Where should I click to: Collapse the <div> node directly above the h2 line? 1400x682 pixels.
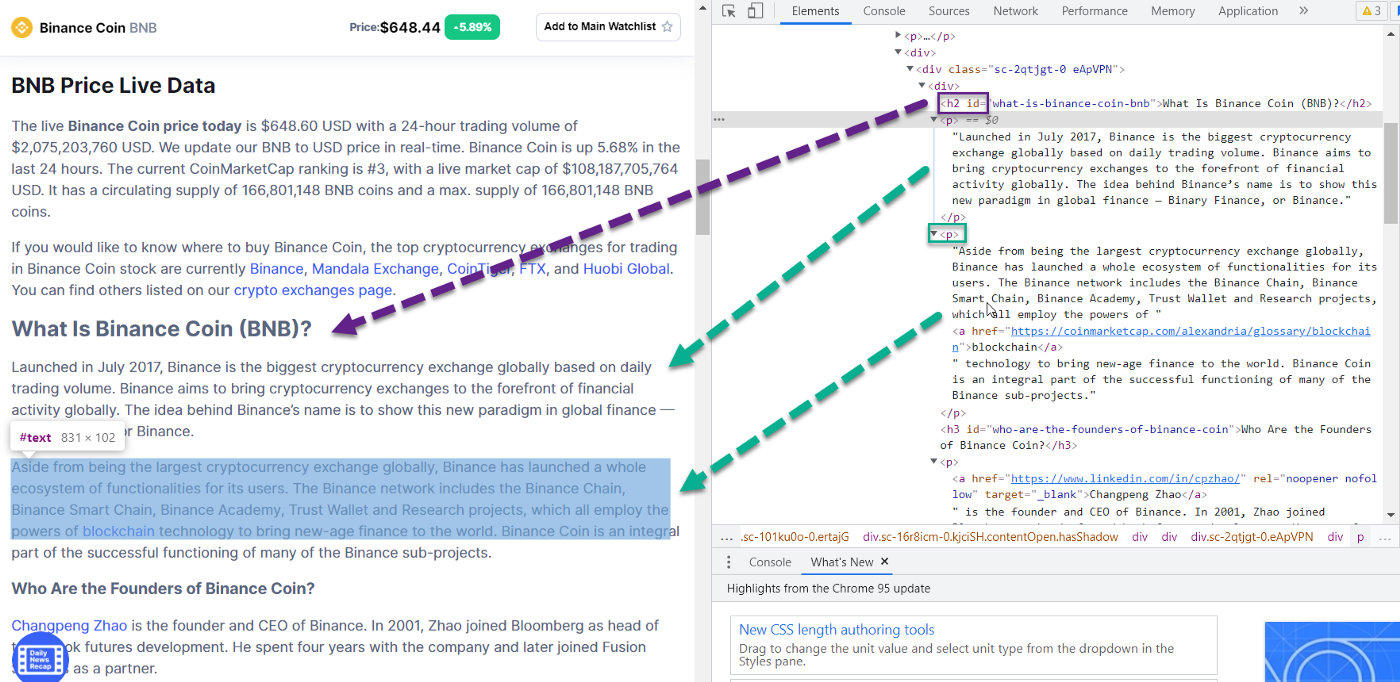(x=922, y=86)
